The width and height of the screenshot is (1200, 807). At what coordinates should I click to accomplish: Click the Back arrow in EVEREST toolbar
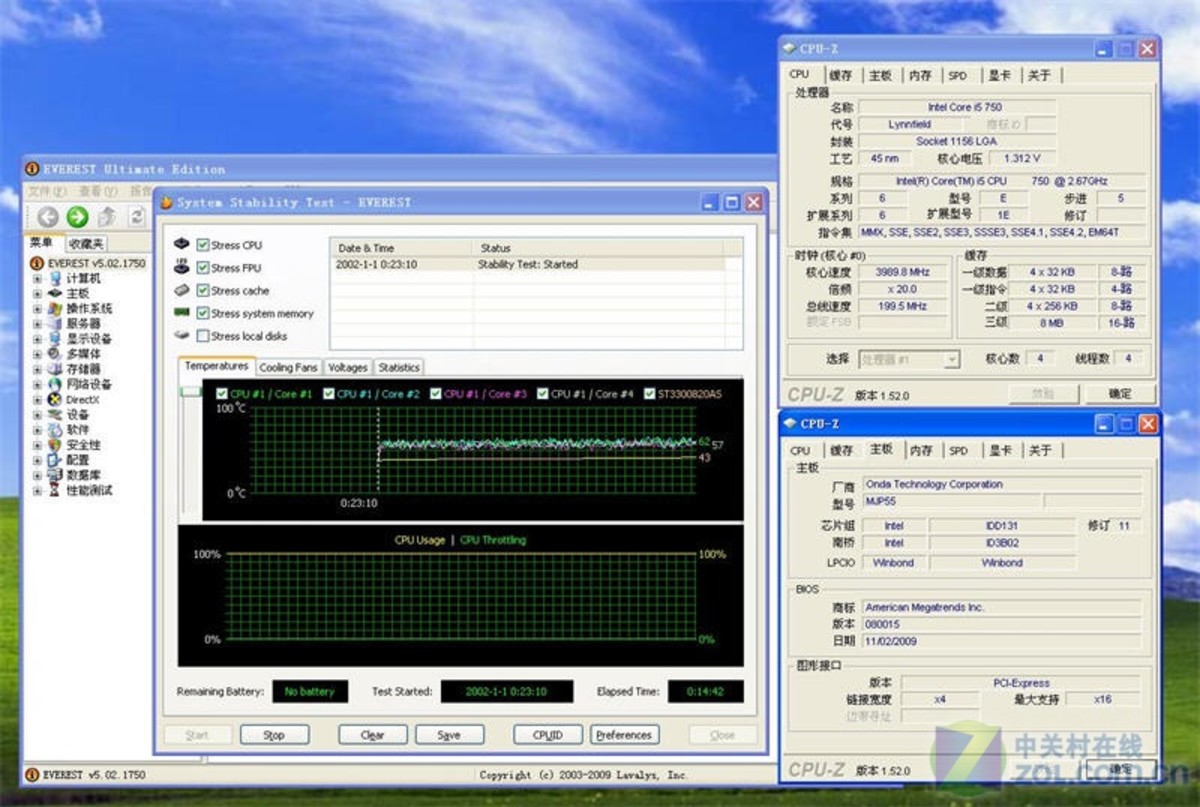47,216
